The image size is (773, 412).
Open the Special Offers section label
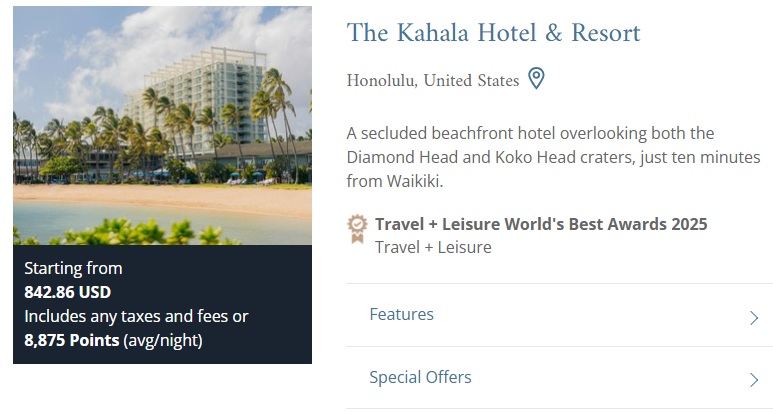pos(420,377)
